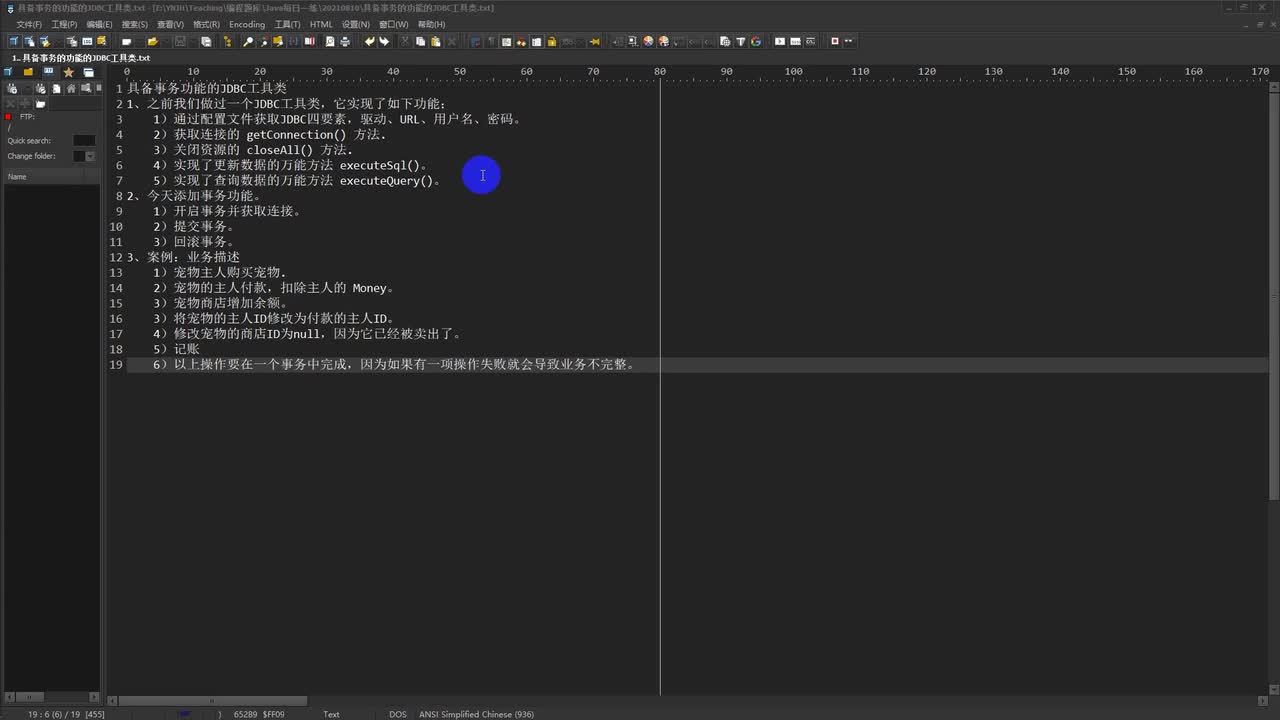Open the 格式(R) menu
1280x720 pixels.
click(206, 24)
